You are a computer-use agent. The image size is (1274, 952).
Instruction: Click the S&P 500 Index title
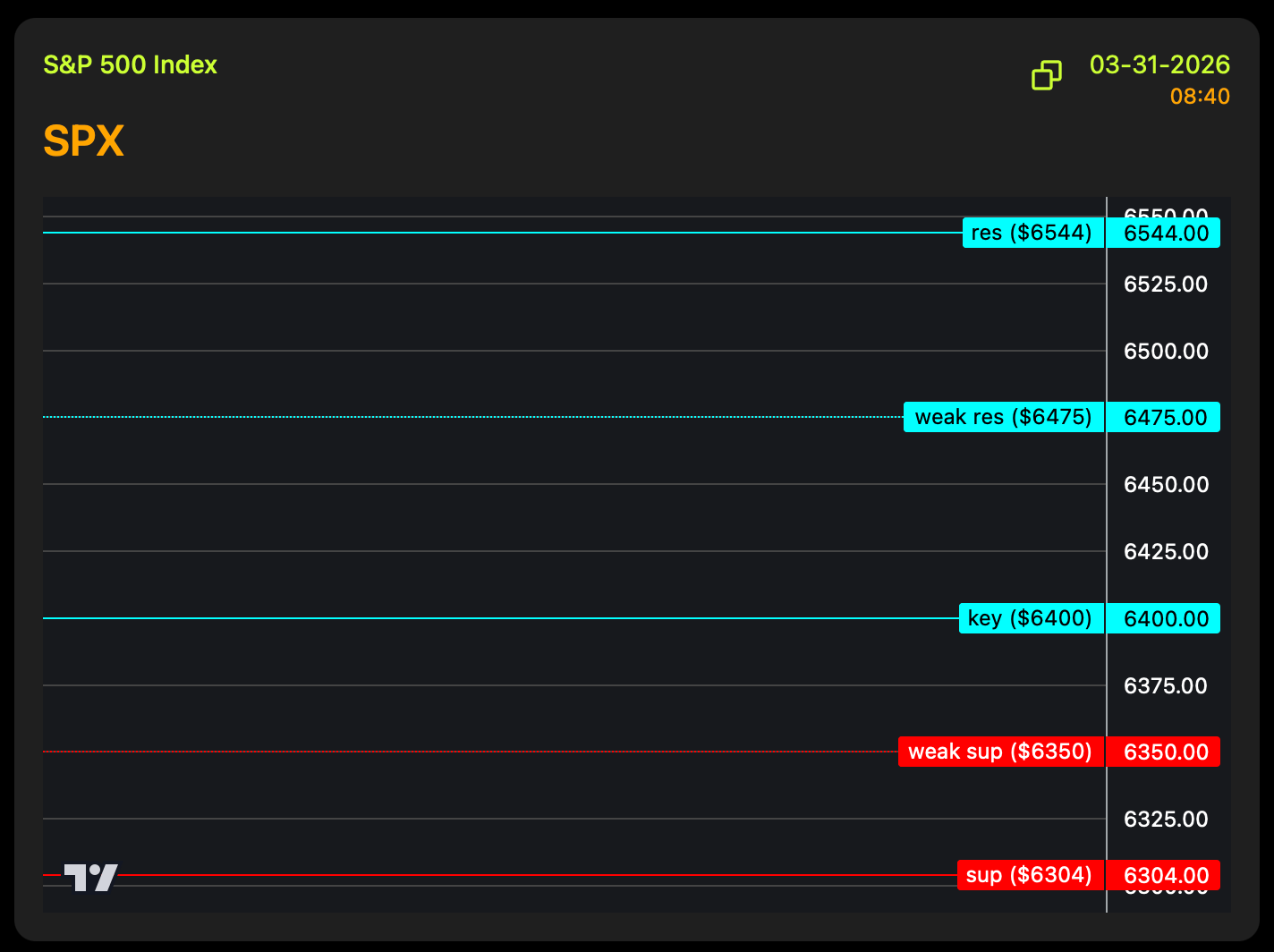pos(131,65)
